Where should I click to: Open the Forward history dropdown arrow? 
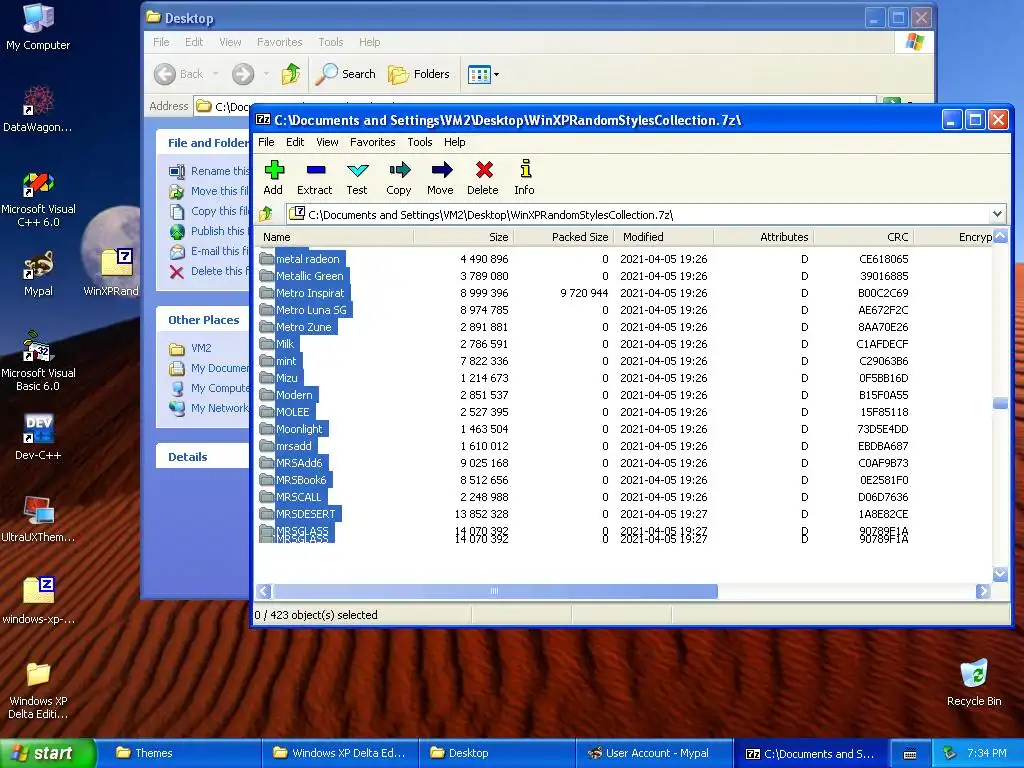[x=266, y=74]
